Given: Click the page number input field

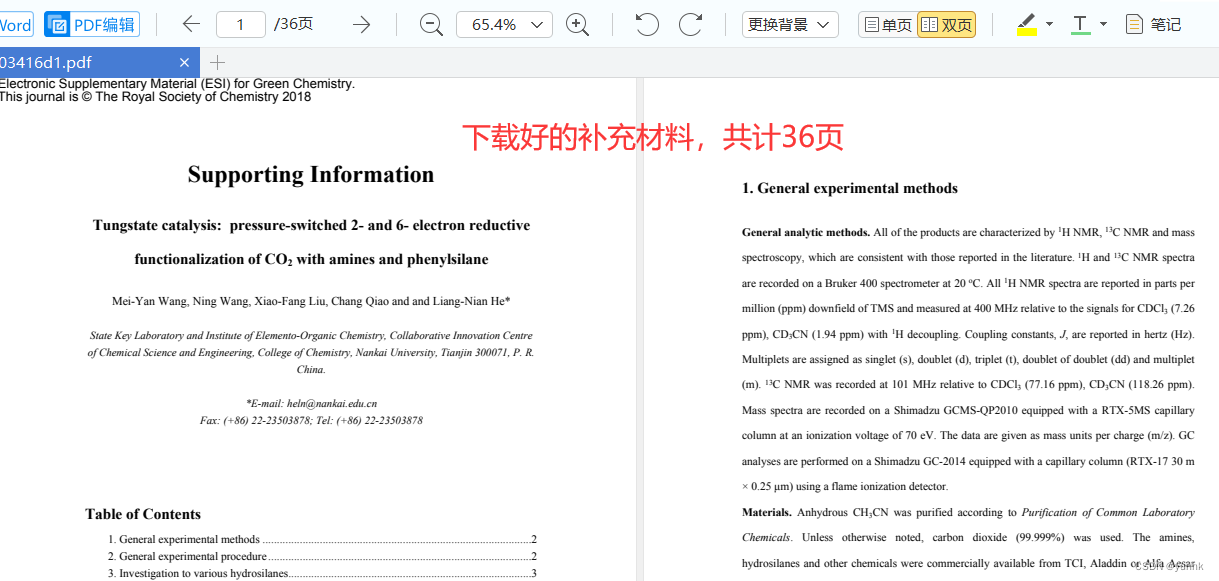Looking at the screenshot, I should (241, 24).
